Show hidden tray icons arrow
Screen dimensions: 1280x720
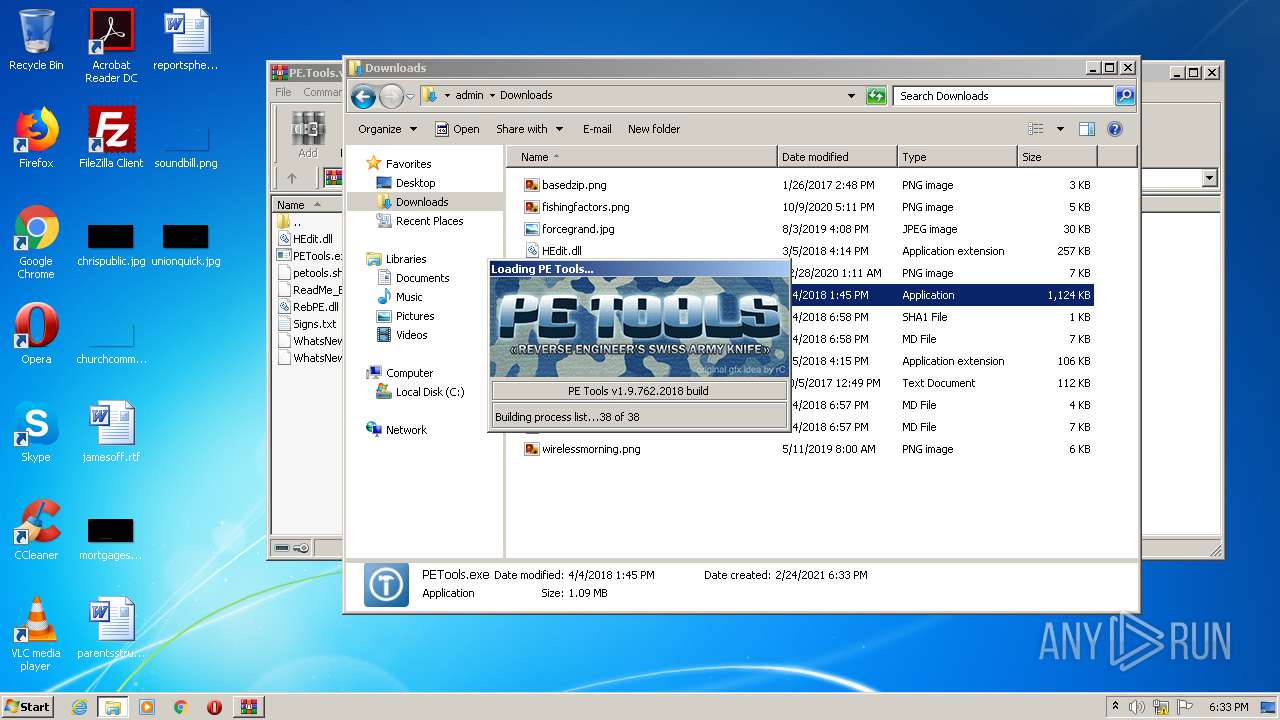pyautogui.click(x=1115, y=707)
